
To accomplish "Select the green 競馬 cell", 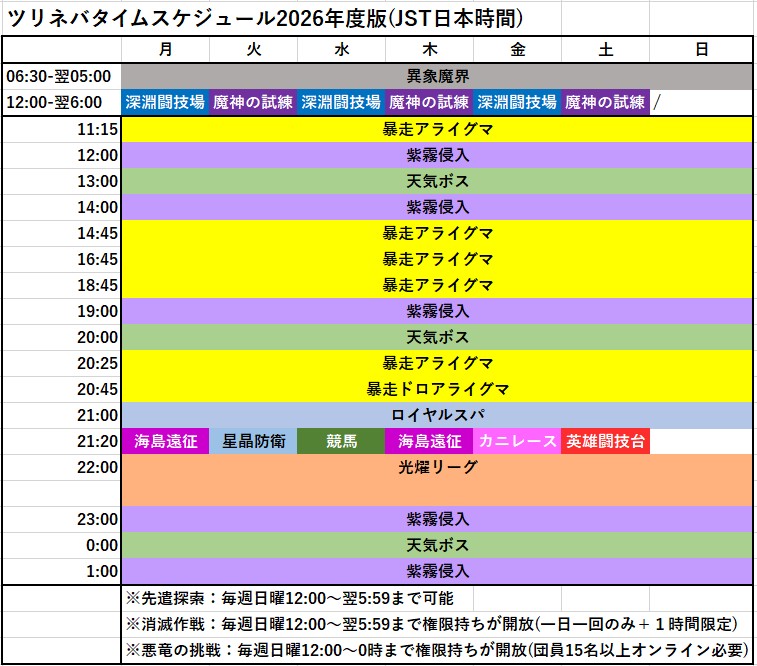I will 341,441.
